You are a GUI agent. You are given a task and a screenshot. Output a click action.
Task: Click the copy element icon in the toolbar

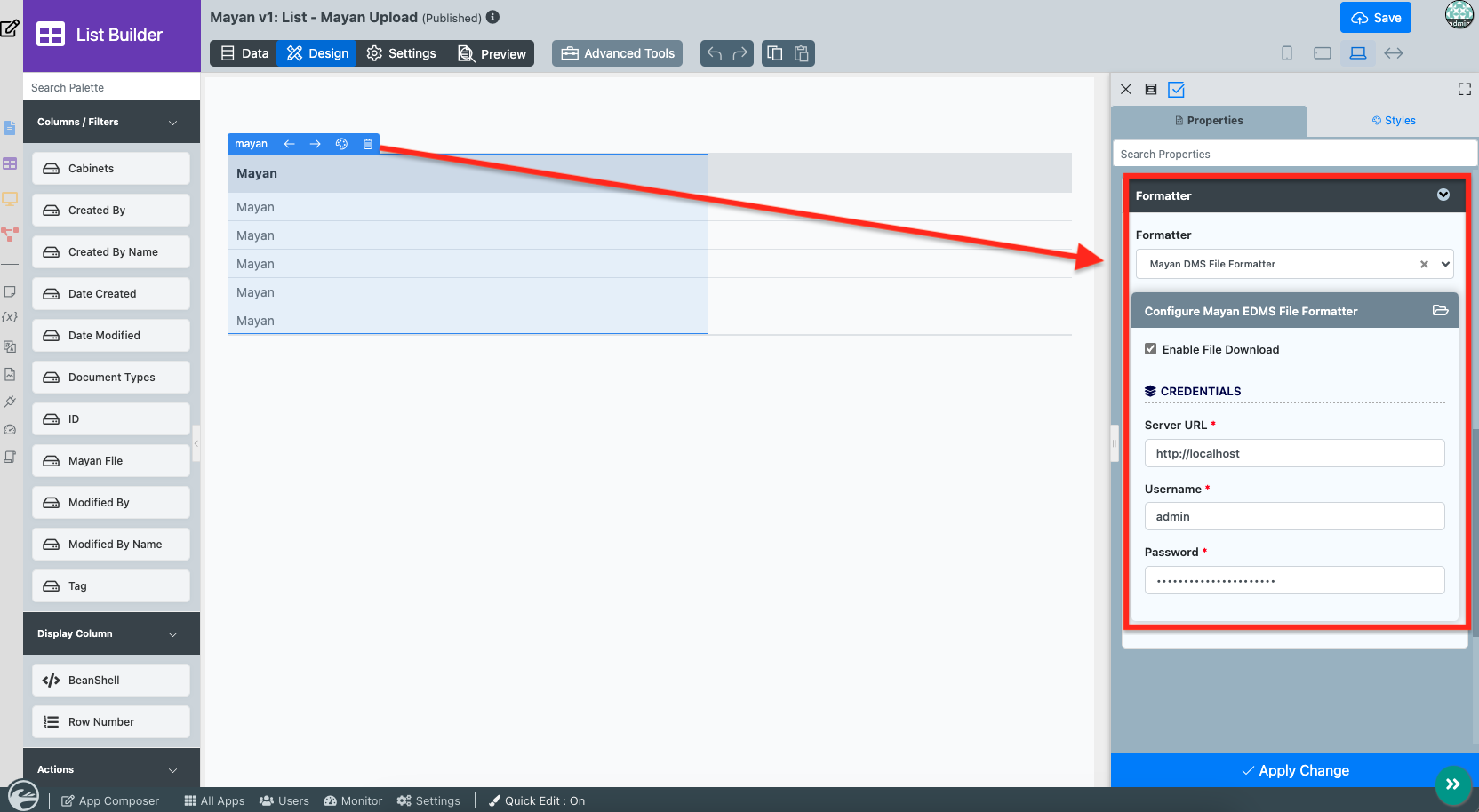tap(775, 53)
